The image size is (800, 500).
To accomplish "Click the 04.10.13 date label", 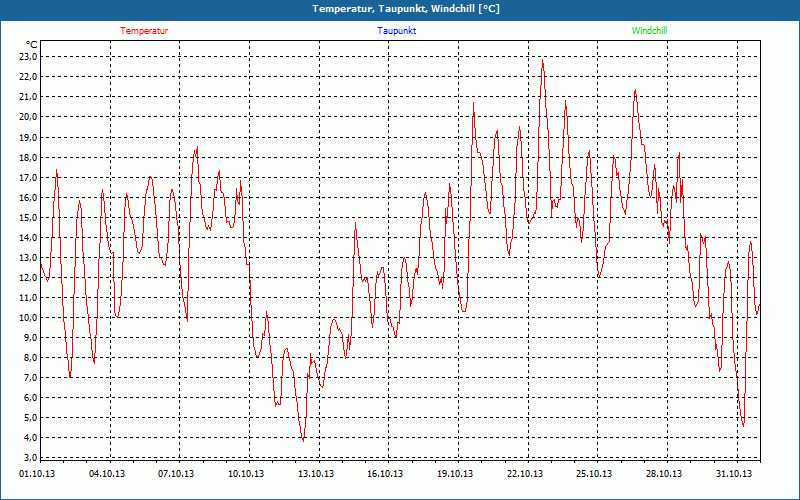I will coord(107,474).
